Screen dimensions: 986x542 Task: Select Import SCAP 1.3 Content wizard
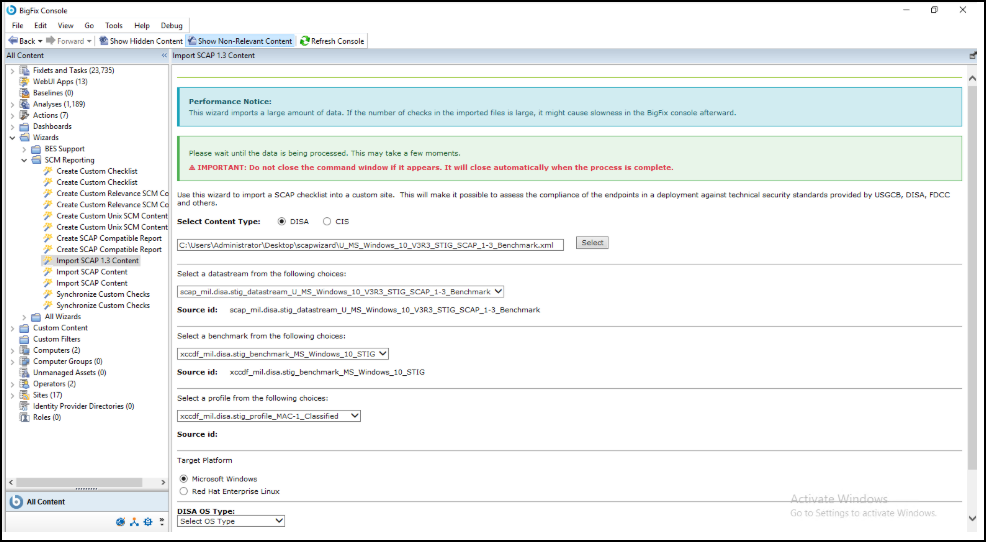pos(97,260)
